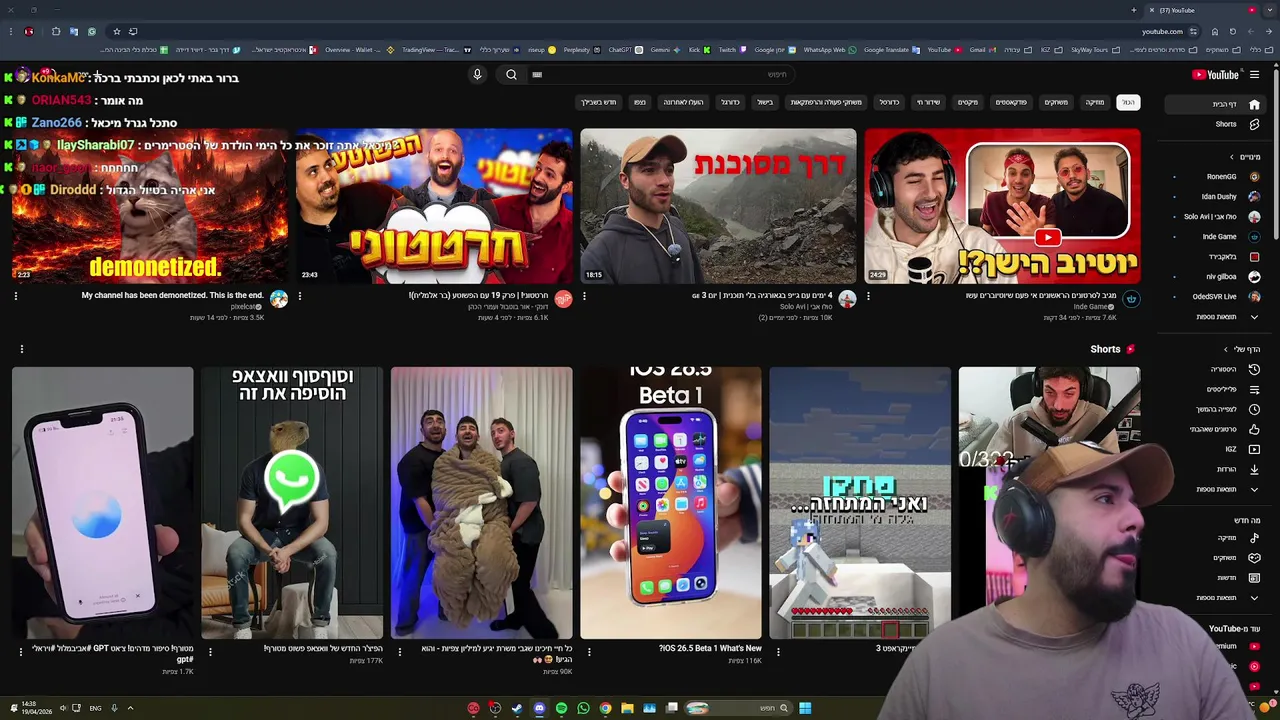Go to Home (דף הבית) in sidebar
This screenshot has width=1280, height=720.
[x=1213, y=104]
